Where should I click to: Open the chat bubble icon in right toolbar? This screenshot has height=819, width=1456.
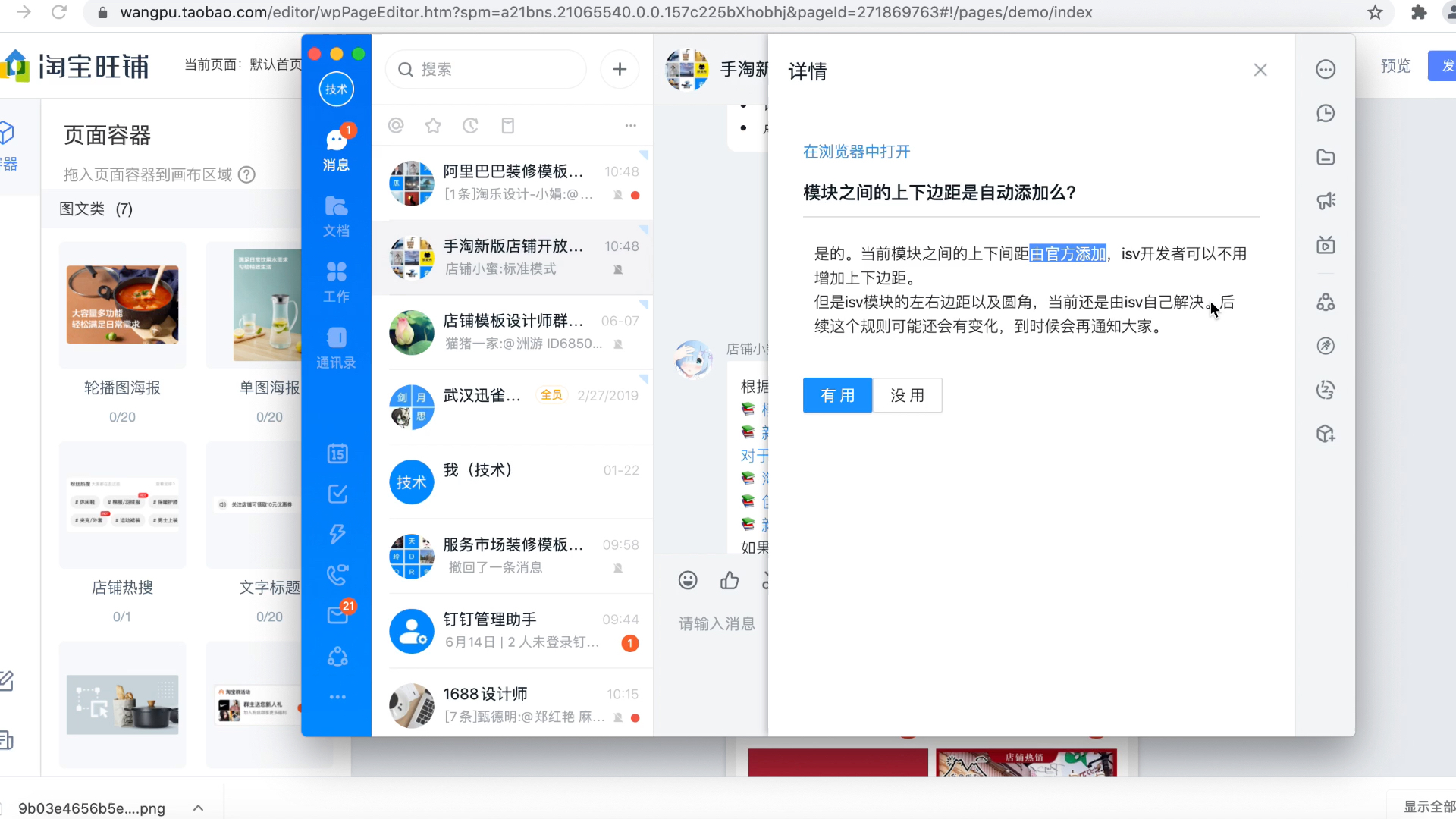coord(1326,69)
